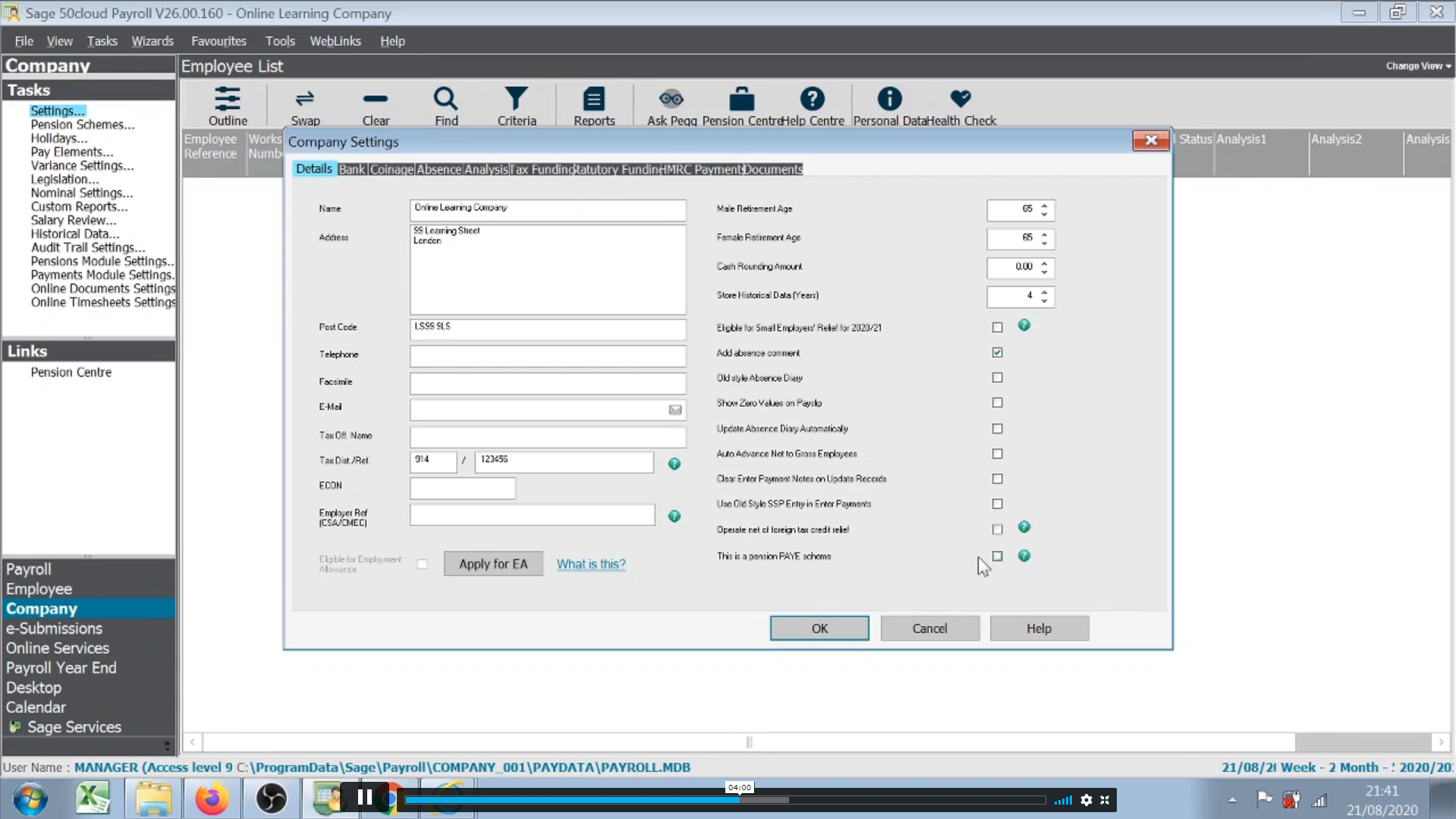Open the Pension Centre toolbar icon

click(741, 106)
